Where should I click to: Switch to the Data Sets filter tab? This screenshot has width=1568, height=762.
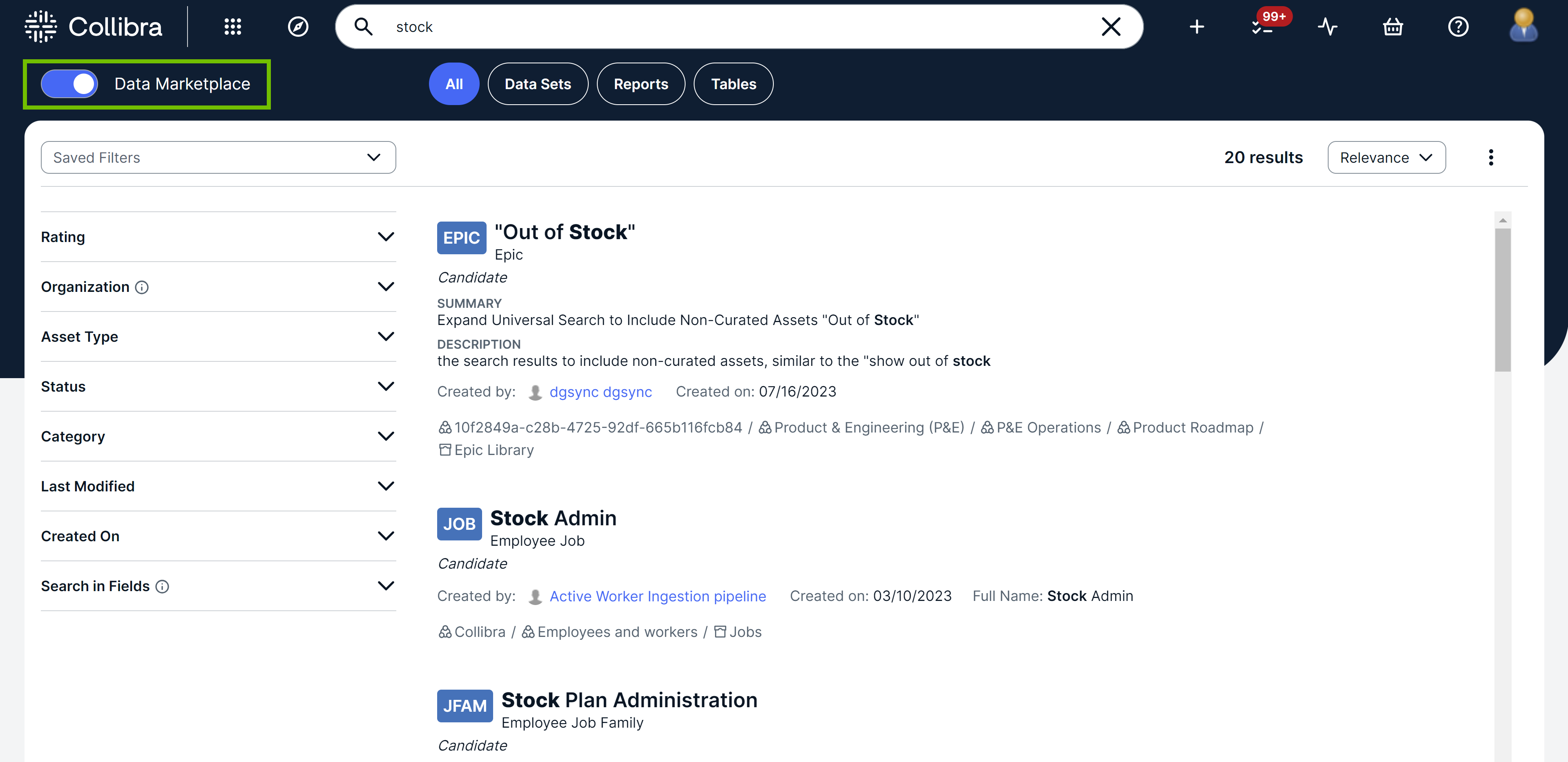tap(538, 83)
